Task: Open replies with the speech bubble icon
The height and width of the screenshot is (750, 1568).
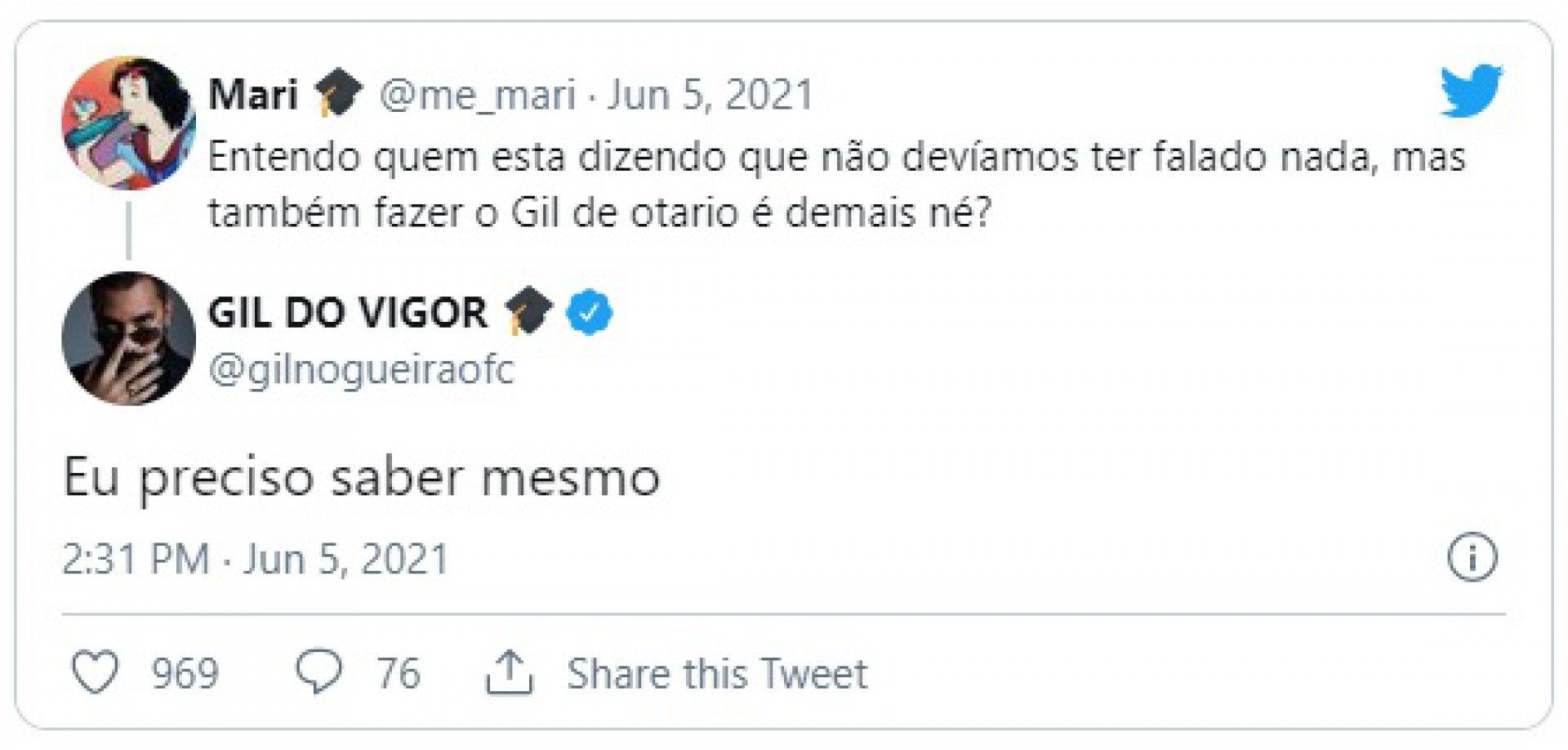Action: point(318,672)
